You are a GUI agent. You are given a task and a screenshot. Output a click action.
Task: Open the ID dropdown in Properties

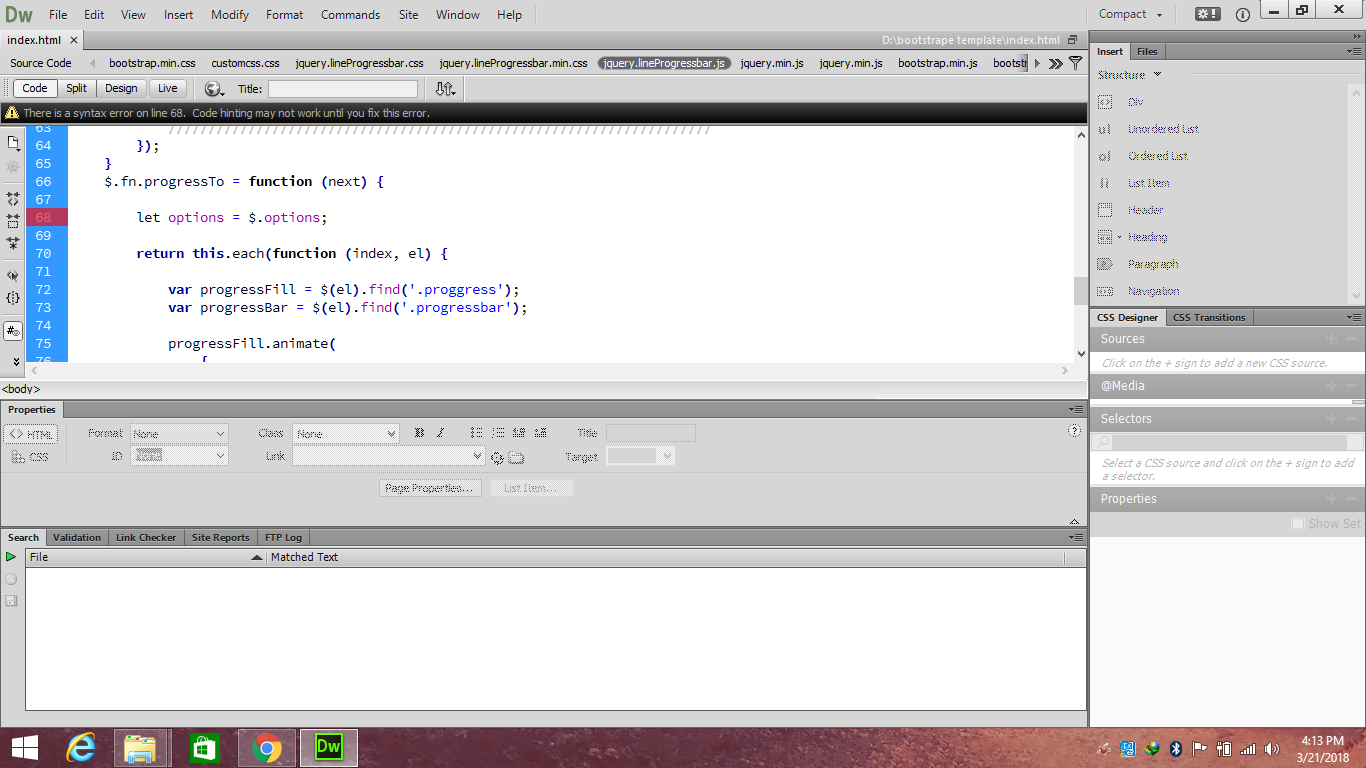(179, 456)
